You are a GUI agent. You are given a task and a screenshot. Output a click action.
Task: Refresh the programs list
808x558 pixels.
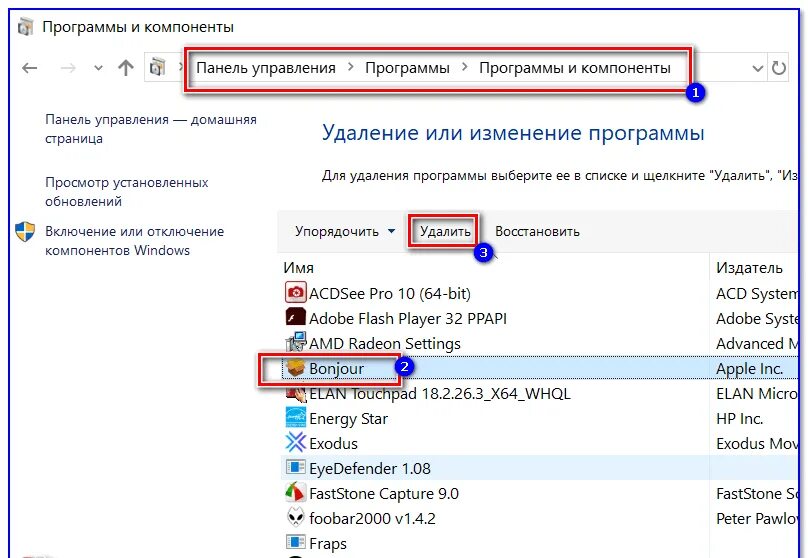tap(778, 67)
